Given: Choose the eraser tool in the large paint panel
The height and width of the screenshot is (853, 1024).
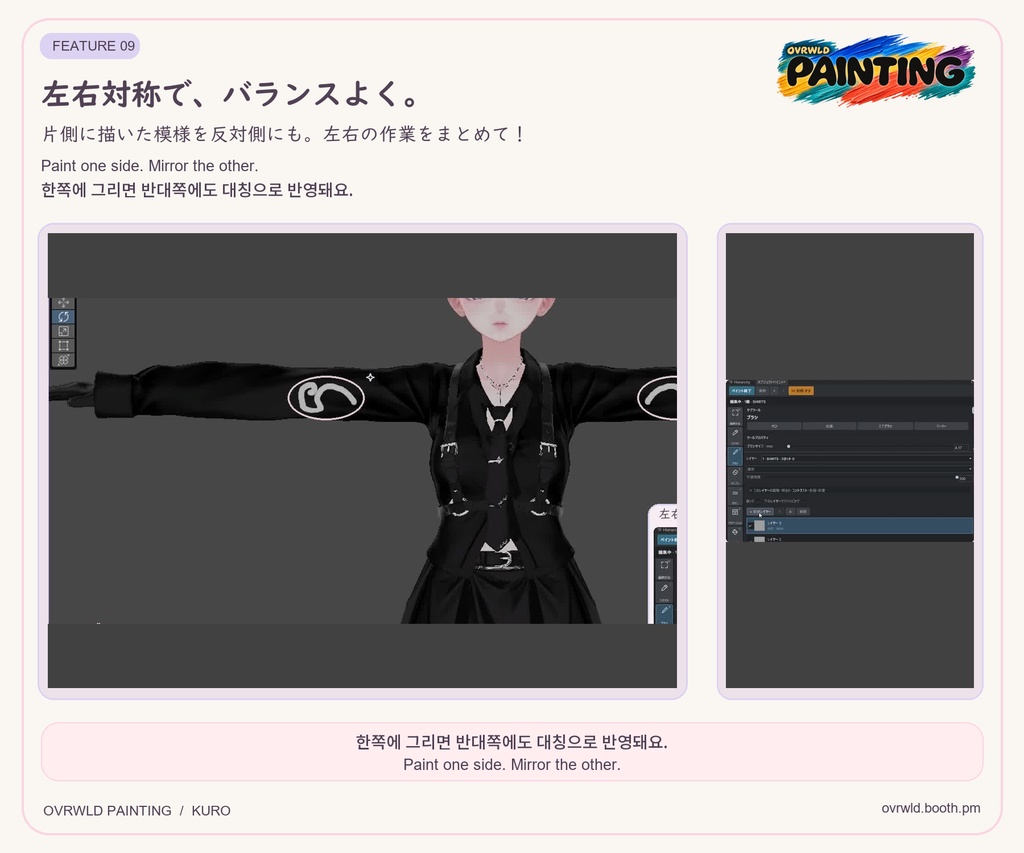Looking at the screenshot, I should [x=735, y=476].
